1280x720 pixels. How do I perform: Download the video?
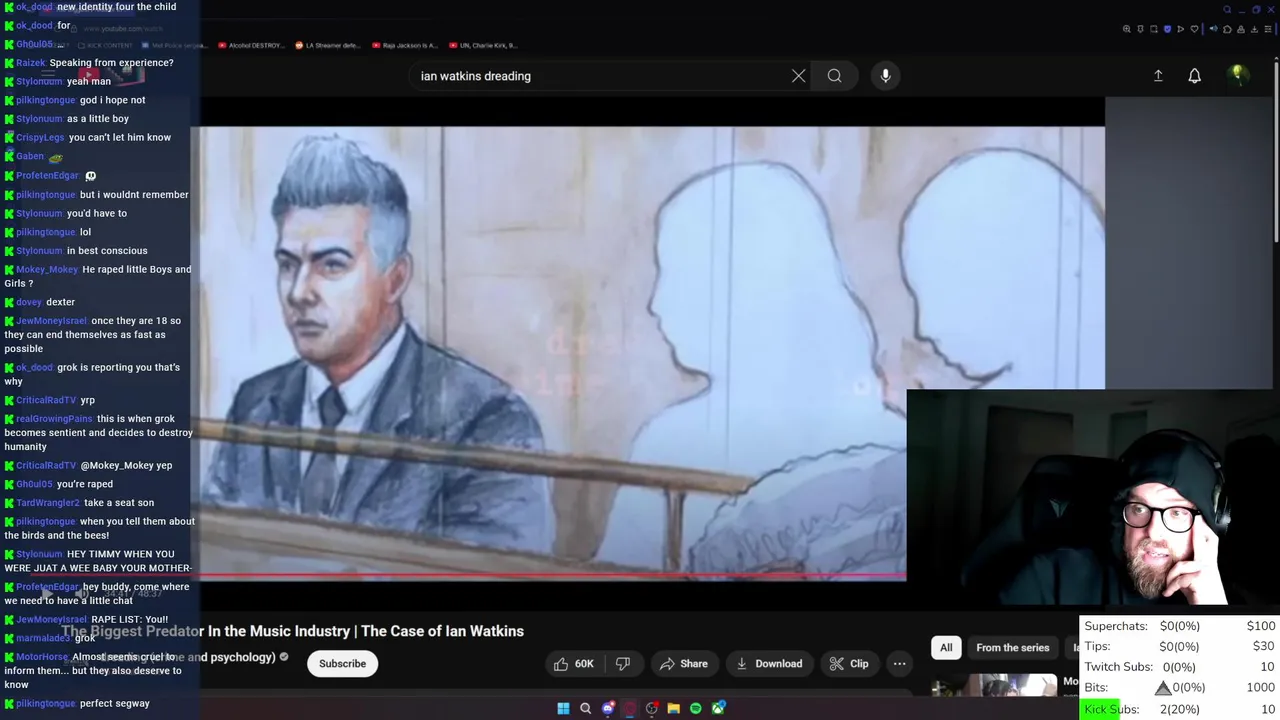(x=769, y=663)
